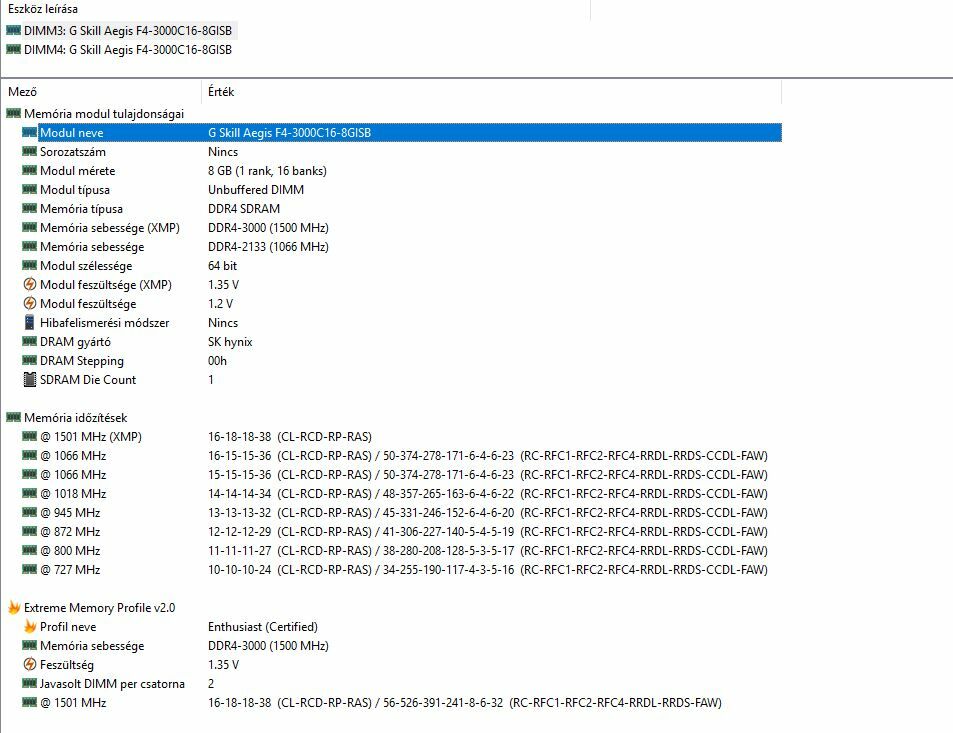Image resolution: width=953 pixels, height=733 pixels.
Task: Click memory icon beside @ 1501 MHz (XMP)
Action: (29, 436)
